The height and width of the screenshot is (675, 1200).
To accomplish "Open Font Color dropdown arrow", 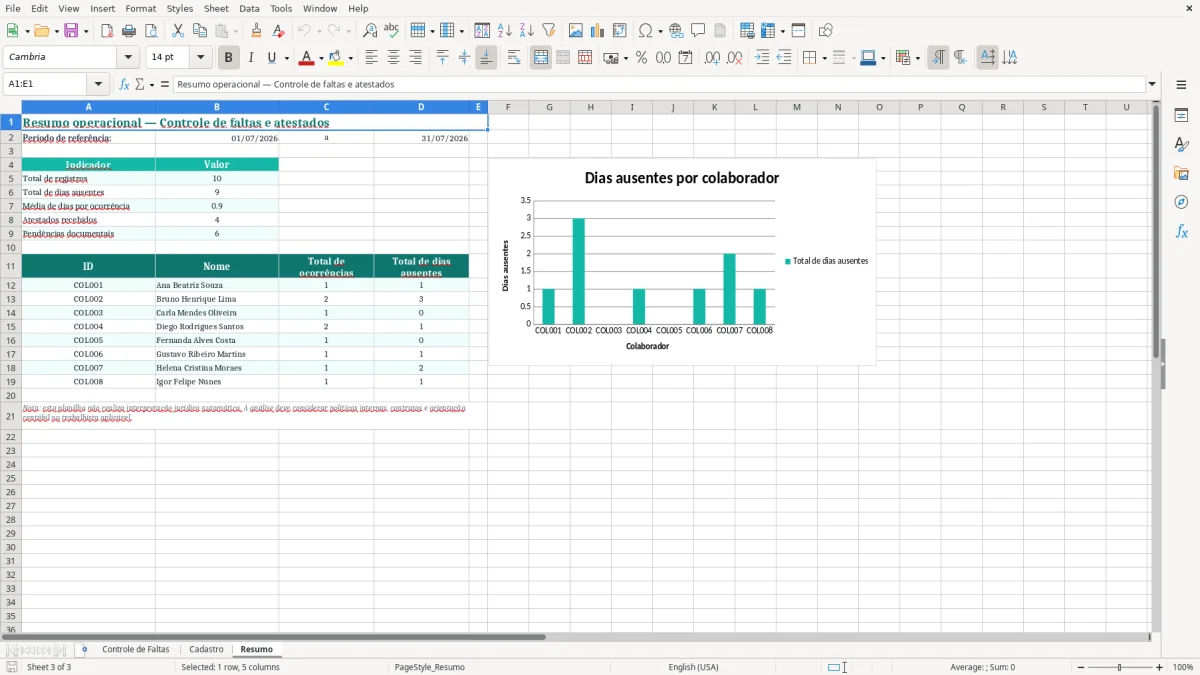I will pos(321,58).
